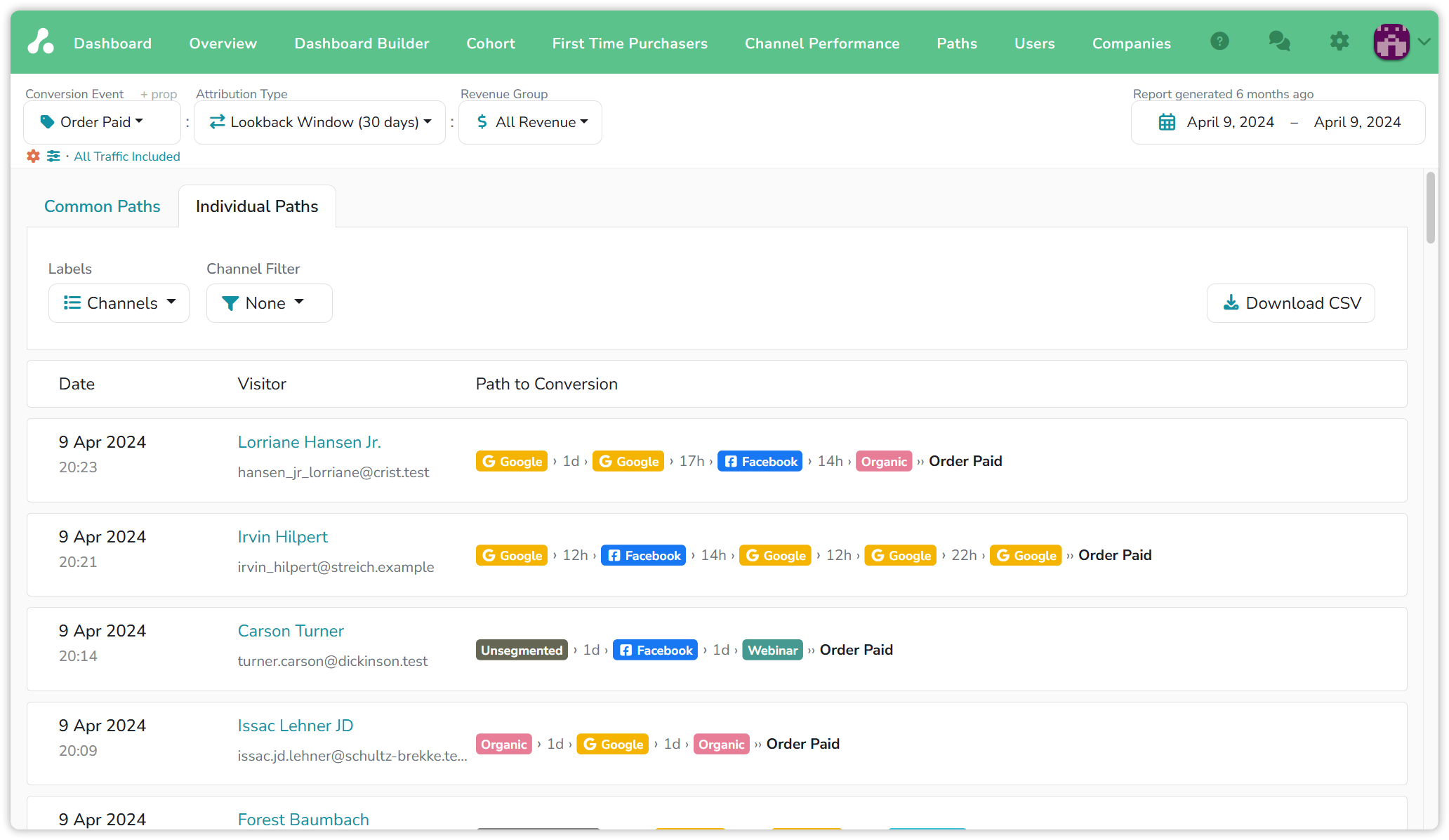Viewport: 1449px width, 840px height.
Task: Open Companies in the navbar
Action: [1131, 44]
